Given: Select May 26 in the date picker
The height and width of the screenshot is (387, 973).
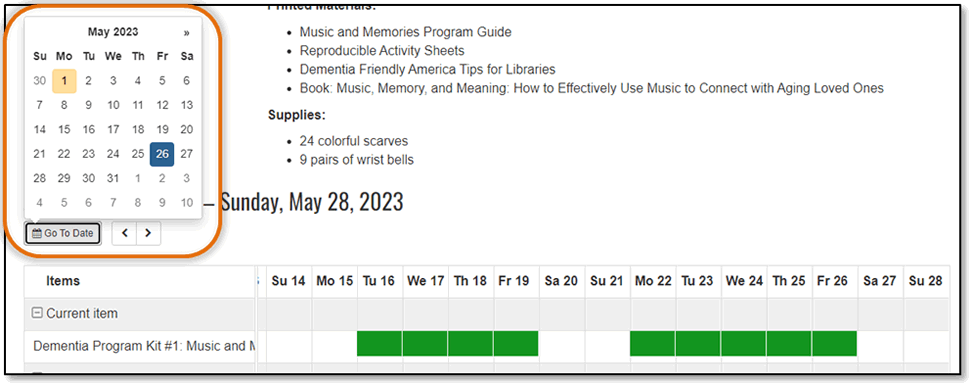Looking at the screenshot, I should 162,154.
